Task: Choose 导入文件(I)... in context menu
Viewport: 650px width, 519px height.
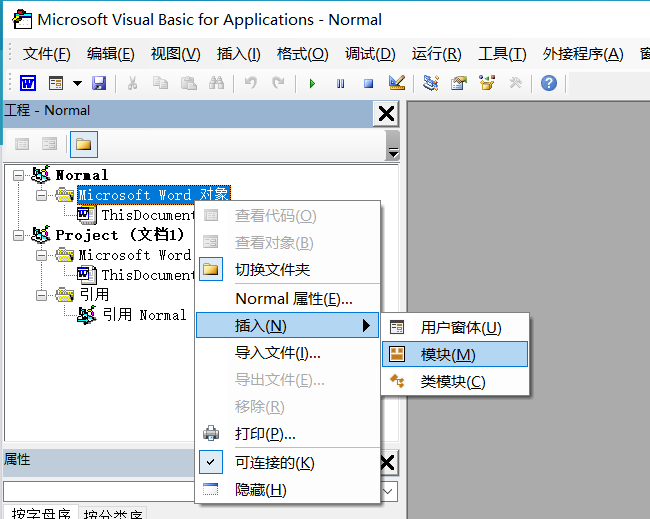Action: coord(288,353)
